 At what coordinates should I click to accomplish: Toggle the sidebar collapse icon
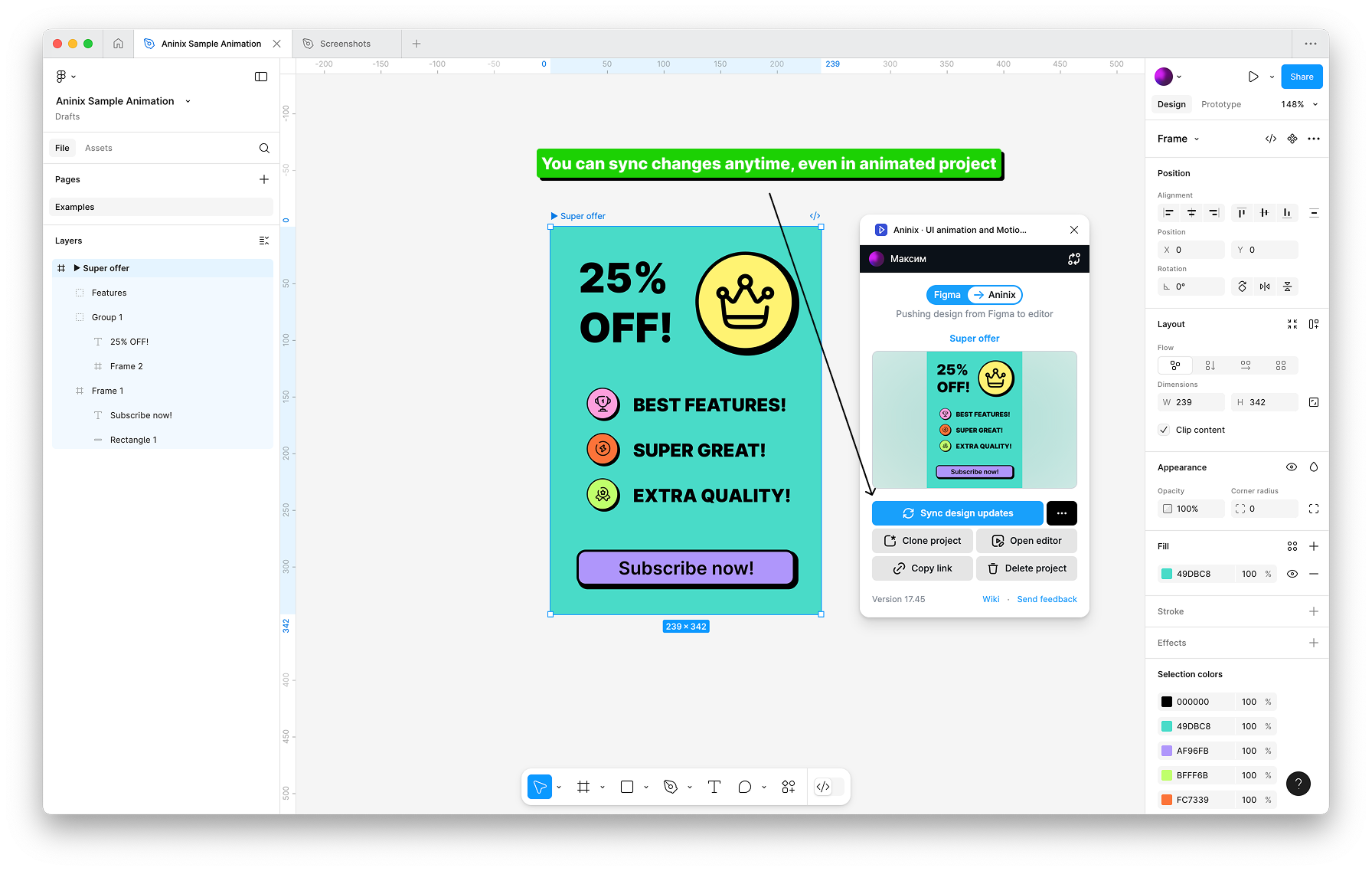pos(261,77)
